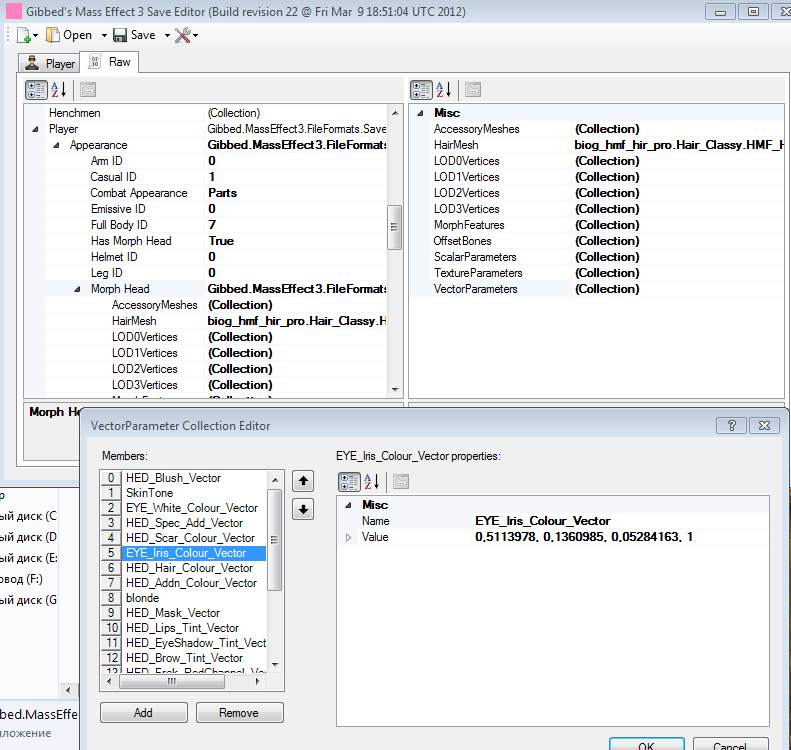Select HED_Brow_Tint_Vector member
This screenshot has height=750, width=791.
pyautogui.click(x=184, y=658)
